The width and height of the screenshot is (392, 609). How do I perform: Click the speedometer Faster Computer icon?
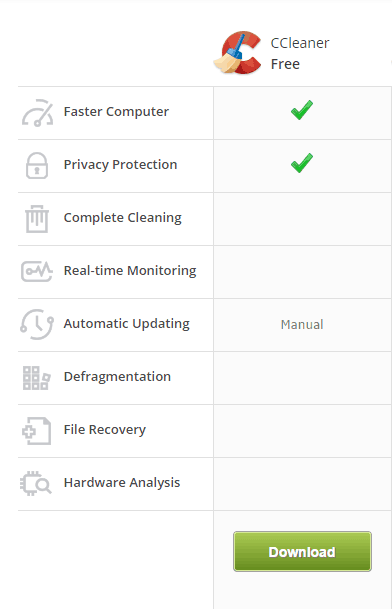coord(37,113)
